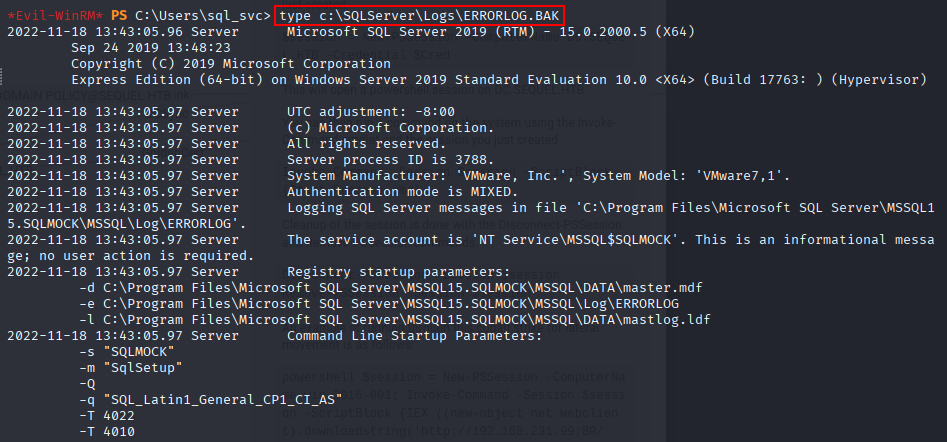Image resolution: width=947 pixels, height=442 pixels.
Task: Select '(c) Microsoft Corporation.' log message
Action: [391, 128]
